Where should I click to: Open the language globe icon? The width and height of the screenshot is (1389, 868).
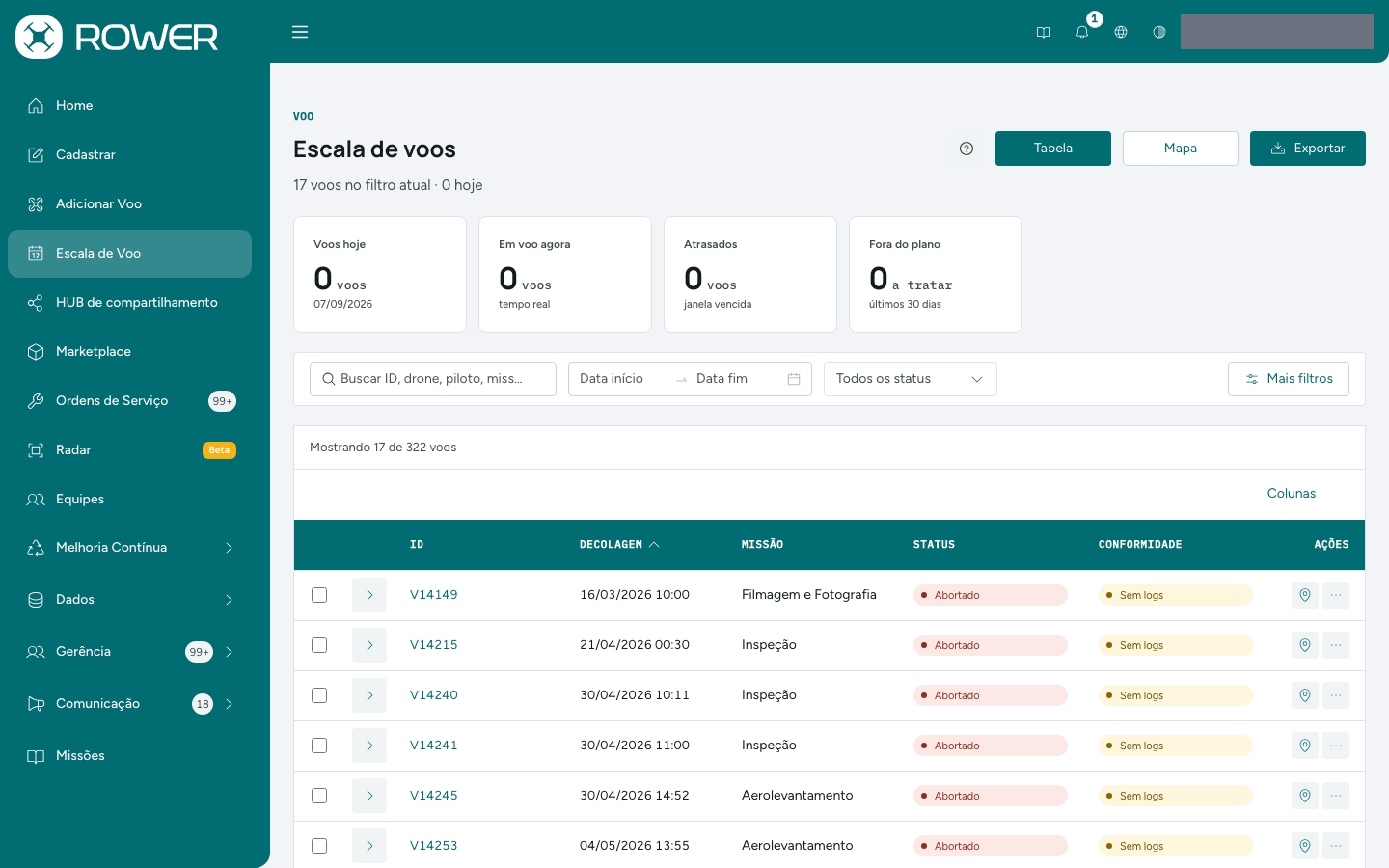(x=1121, y=32)
